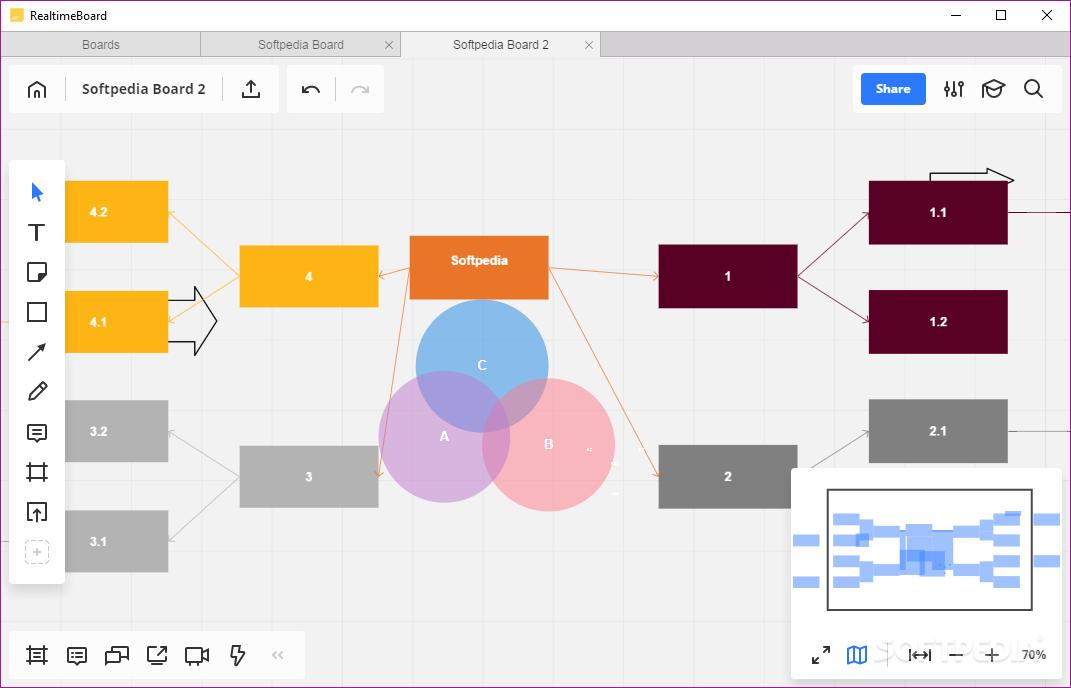Select the maroon box labeled 1.2

pos(938,322)
